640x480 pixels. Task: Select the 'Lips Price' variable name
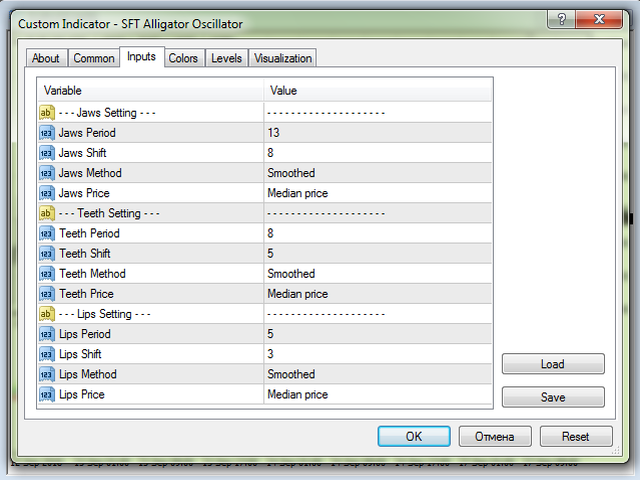[x=82, y=395]
